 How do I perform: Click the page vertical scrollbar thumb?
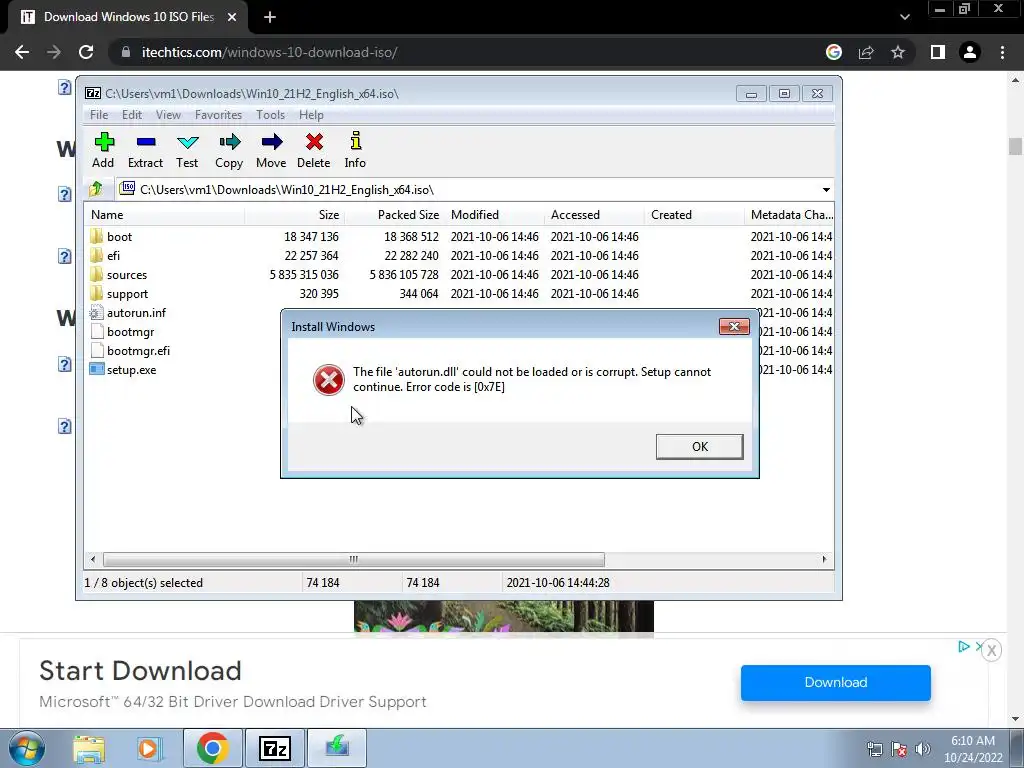pos(1015,146)
